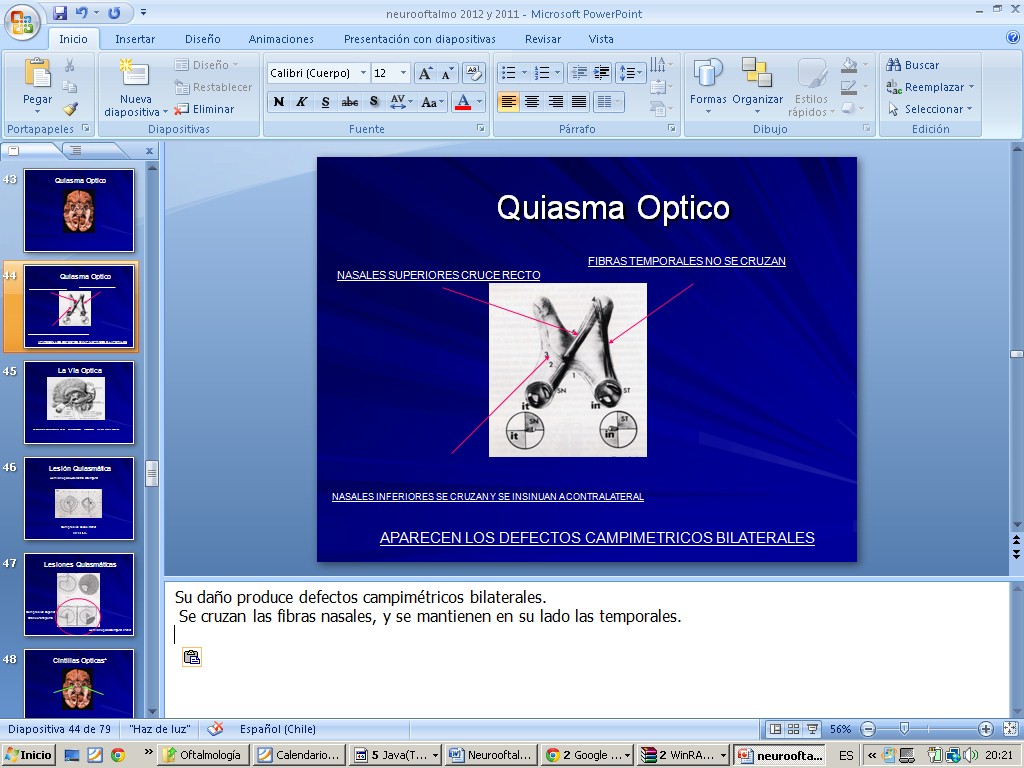This screenshot has width=1024, height=768.
Task: Click the Format Painter brush icon
Action: 69,109
